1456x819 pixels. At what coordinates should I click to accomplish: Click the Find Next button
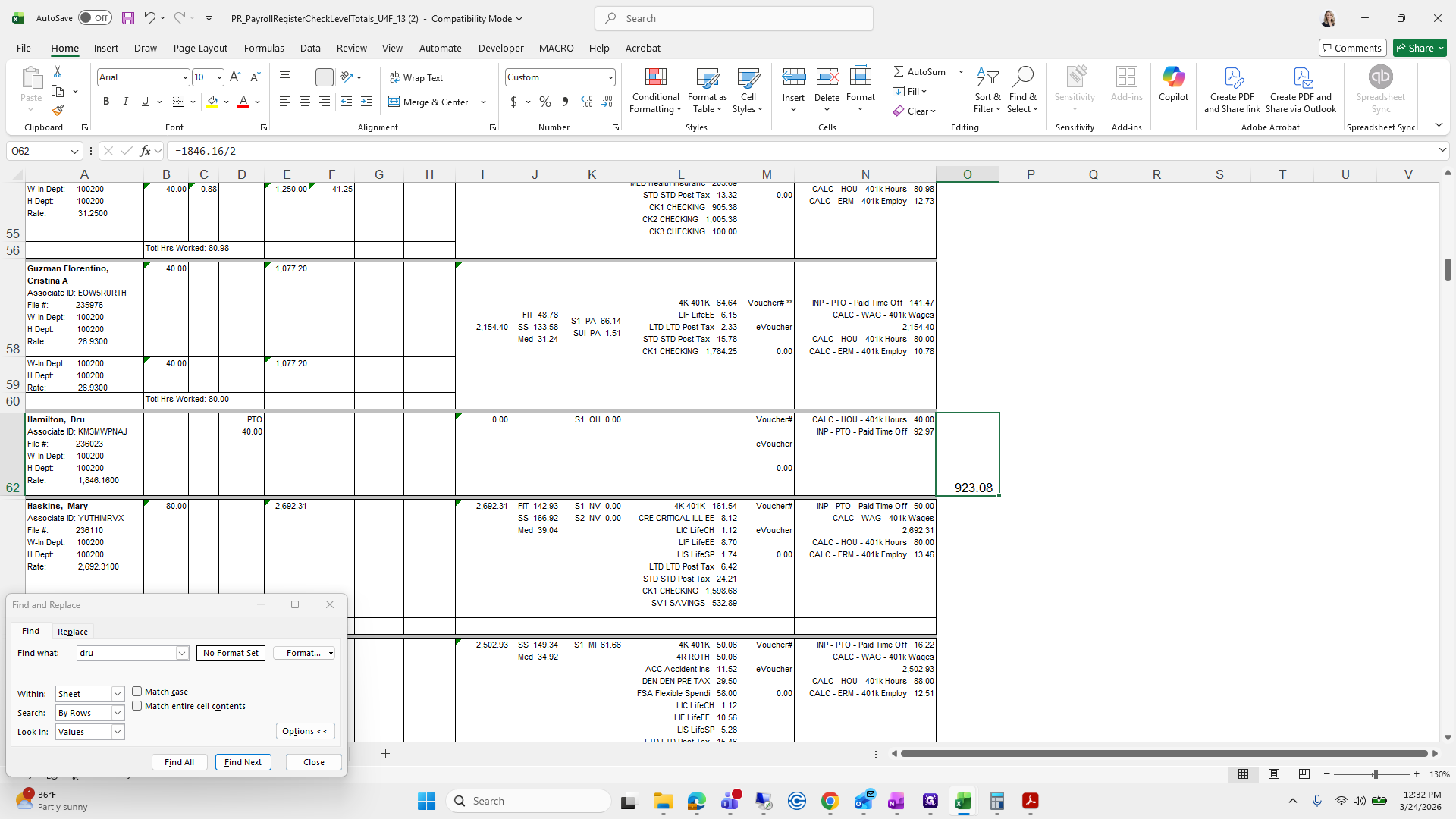[x=243, y=762]
